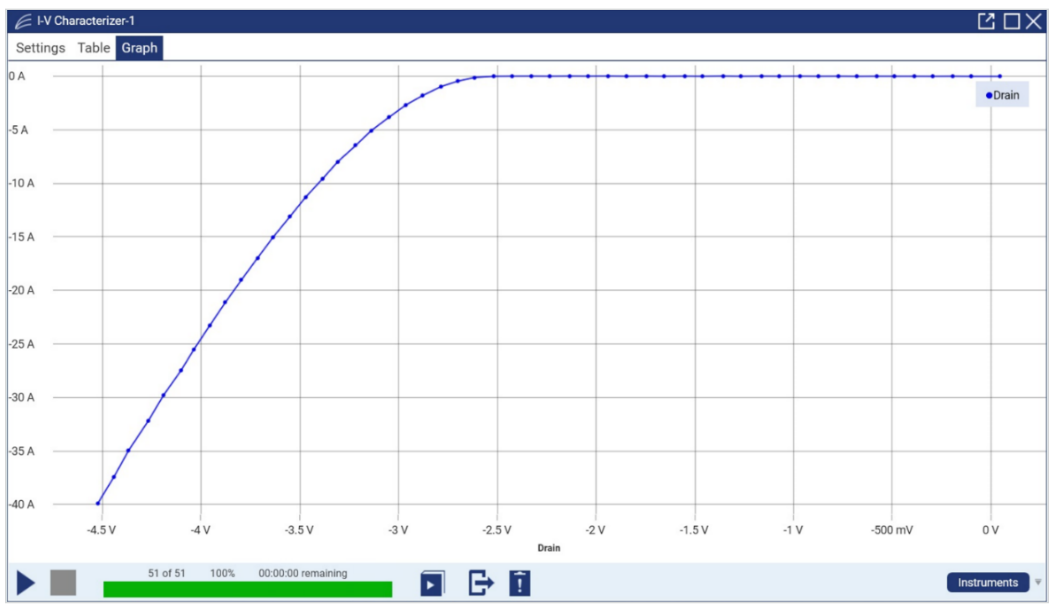Open the Settings tab
1053x609 pixels.
tap(40, 48)
